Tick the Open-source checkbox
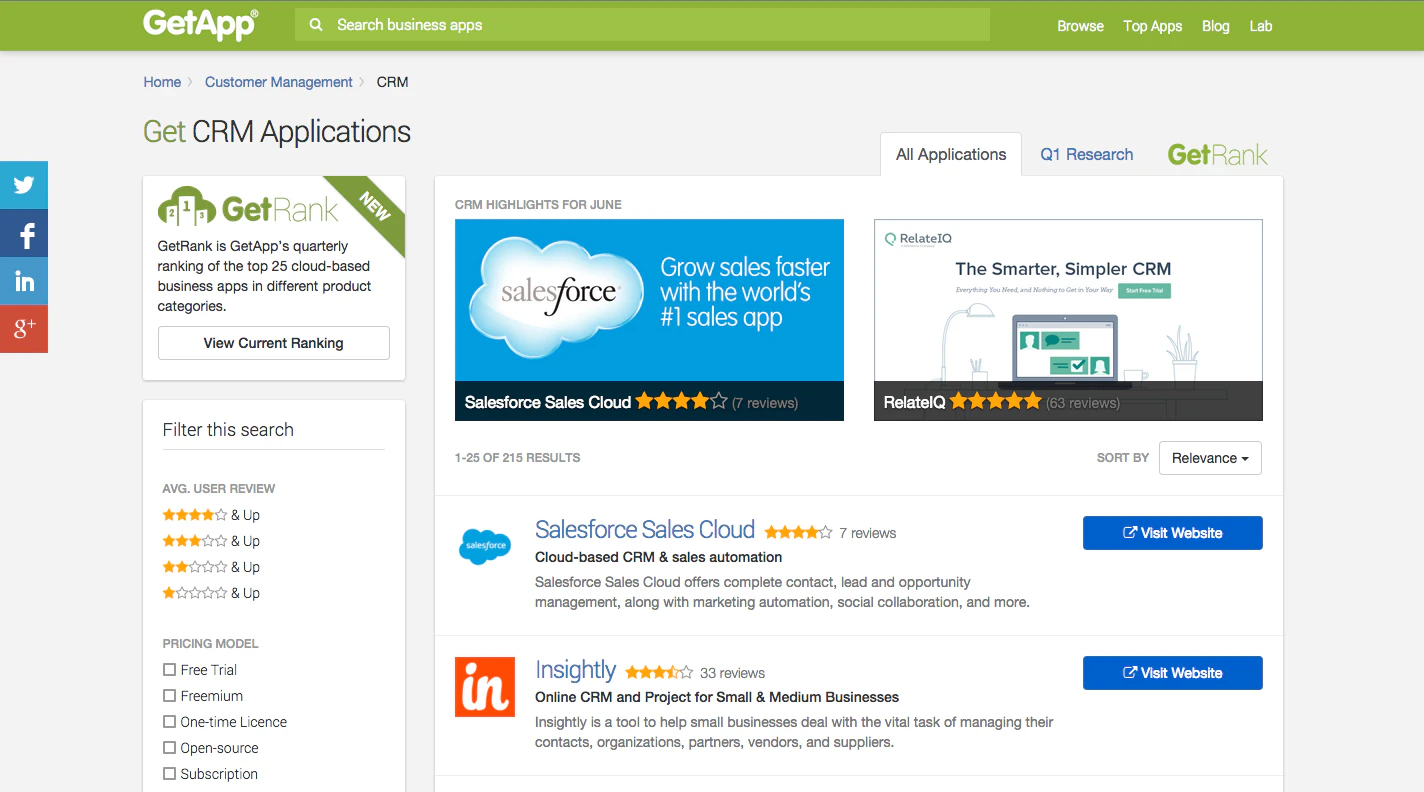 (169, 747)
